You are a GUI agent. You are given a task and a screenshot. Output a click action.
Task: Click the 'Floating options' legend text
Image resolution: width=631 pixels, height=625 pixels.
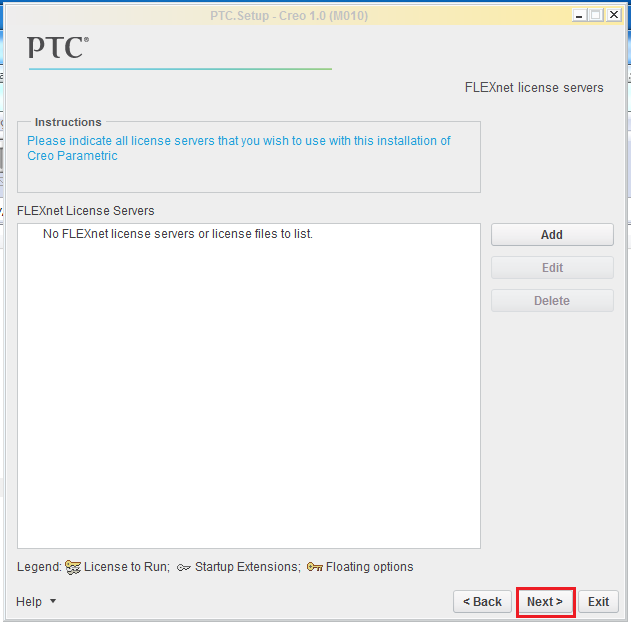click(369, 567)
